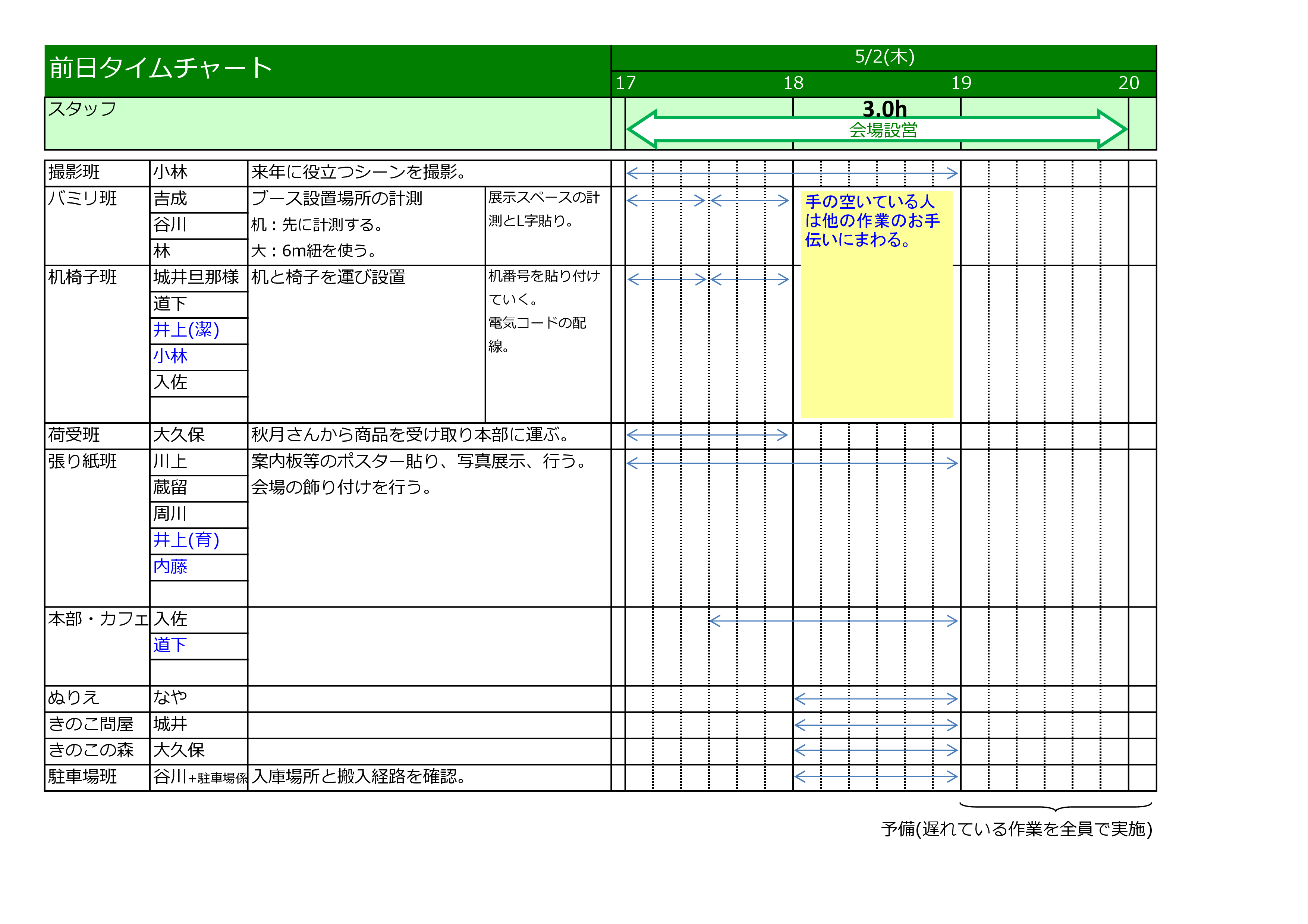The height and width of the screenshot is (924, 1308).
Task: Select the 机椅子班 team cell
Action: click(x=97, y=344)
